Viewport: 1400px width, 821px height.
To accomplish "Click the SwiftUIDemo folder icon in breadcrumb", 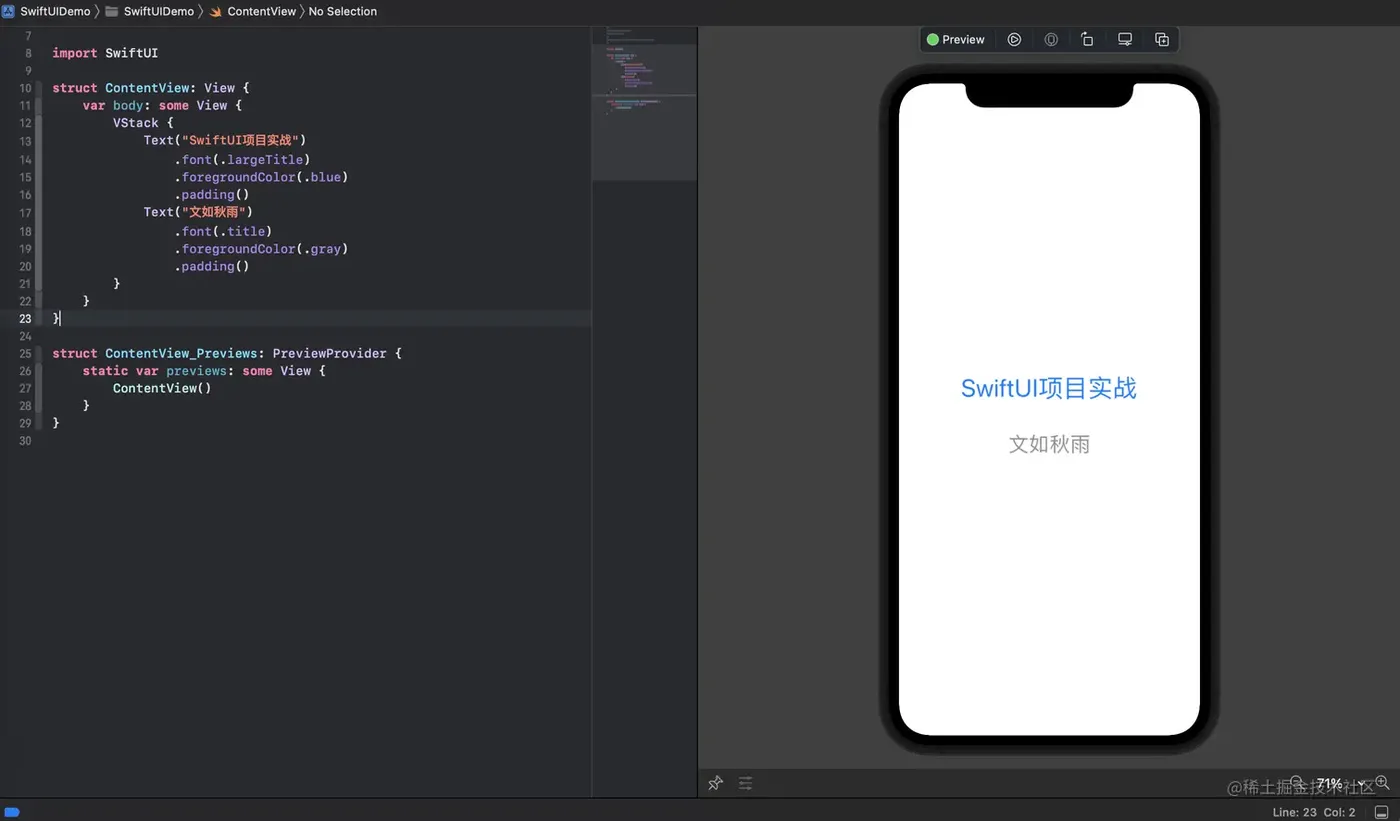I will 112,11.
